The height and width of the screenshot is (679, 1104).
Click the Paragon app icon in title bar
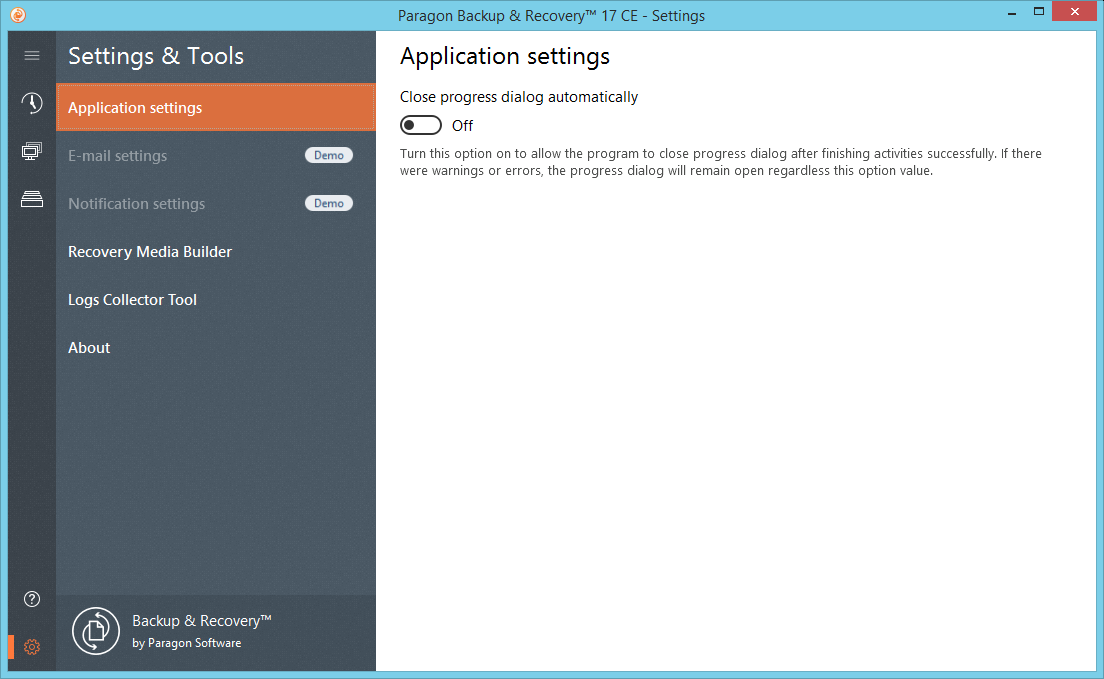18,15
